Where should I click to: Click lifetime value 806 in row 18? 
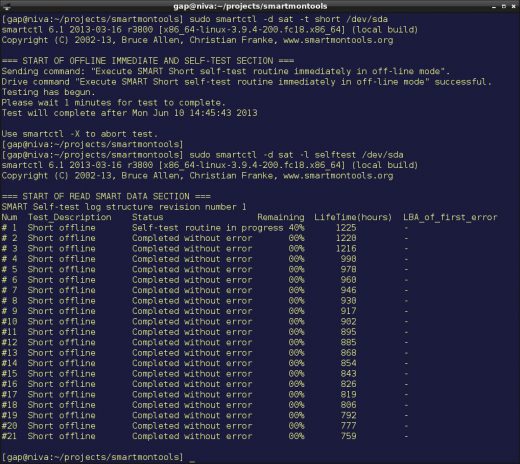(348, 405)
